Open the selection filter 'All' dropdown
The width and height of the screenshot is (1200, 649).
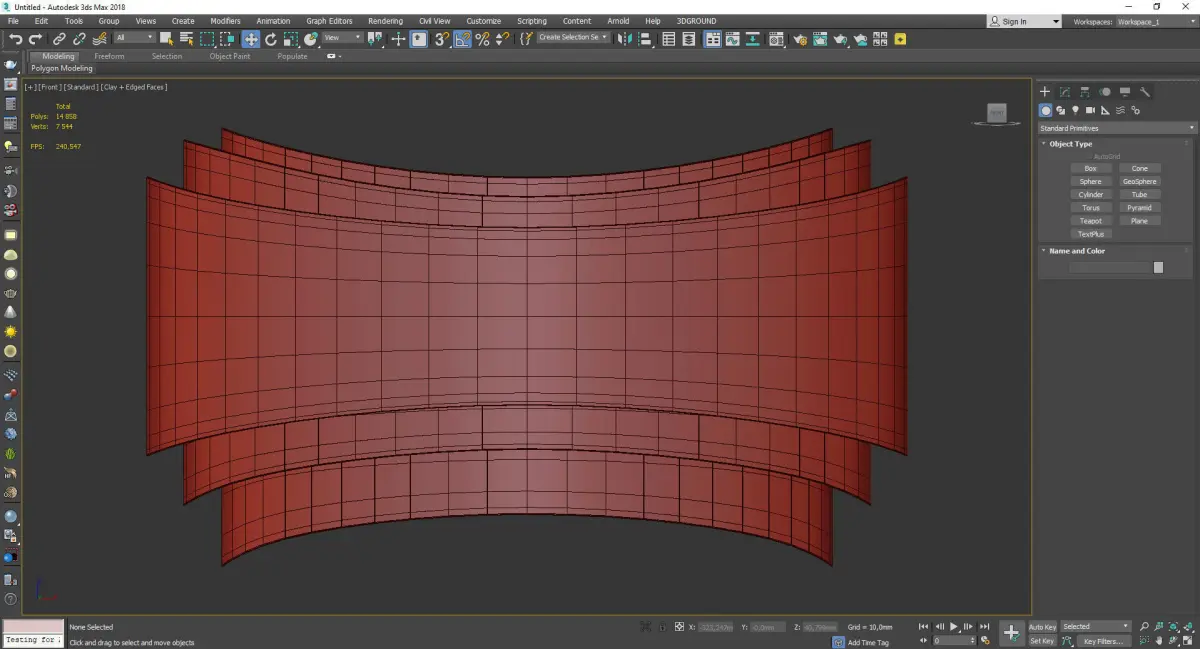[134, 38]
